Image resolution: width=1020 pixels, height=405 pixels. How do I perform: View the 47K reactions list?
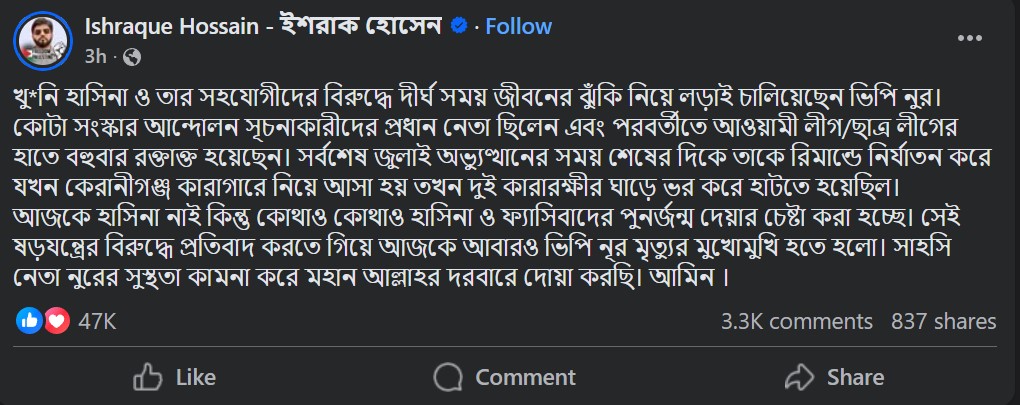tap(96, 322)
